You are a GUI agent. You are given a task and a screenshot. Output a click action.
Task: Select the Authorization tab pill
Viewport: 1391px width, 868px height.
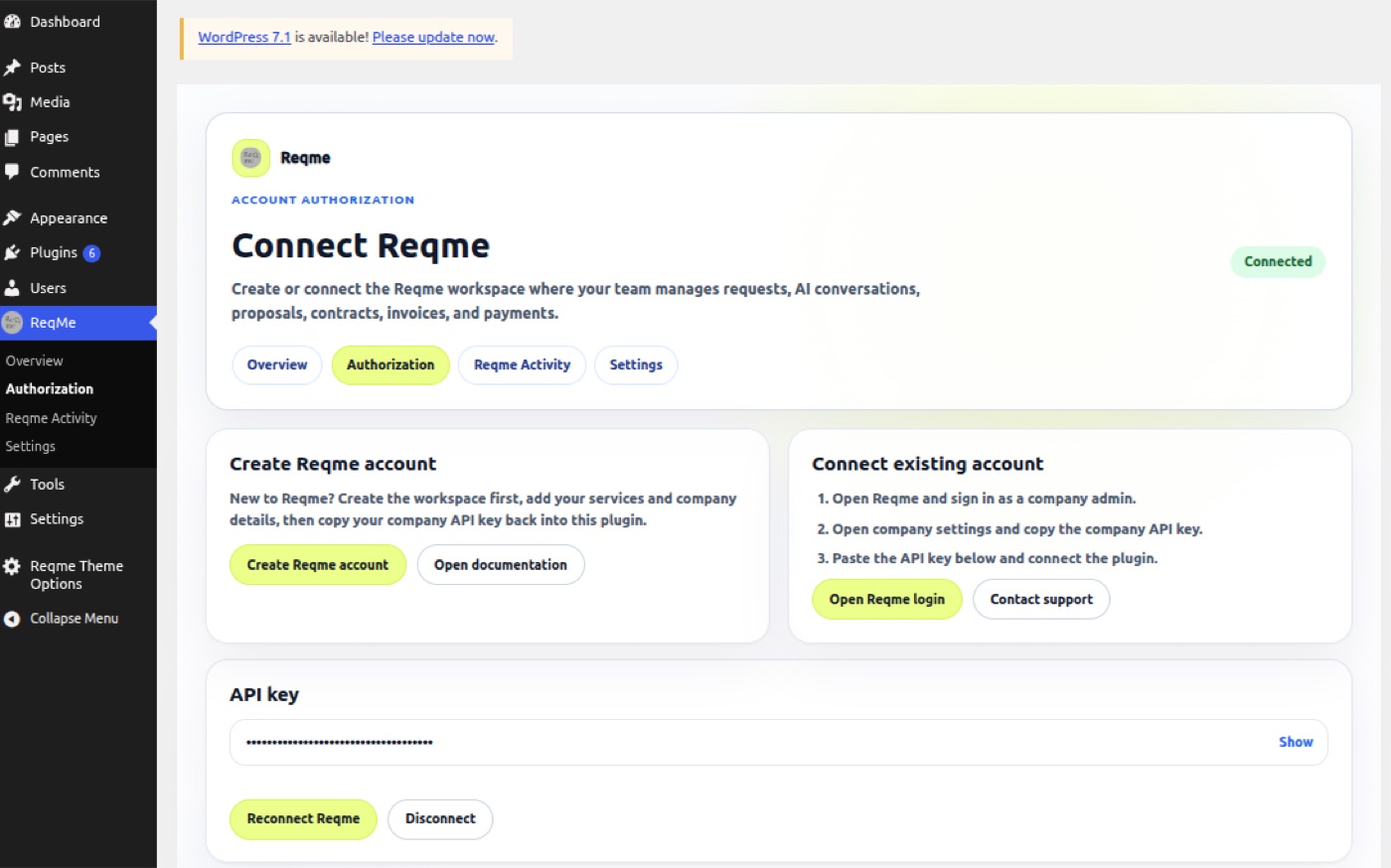click(x=390, y=364)
